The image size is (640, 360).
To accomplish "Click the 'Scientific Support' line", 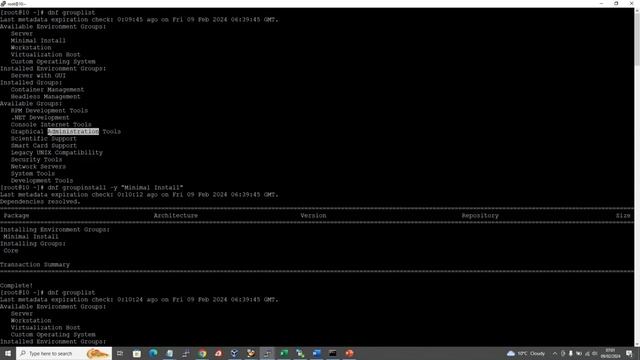I will tap(44, 138).
